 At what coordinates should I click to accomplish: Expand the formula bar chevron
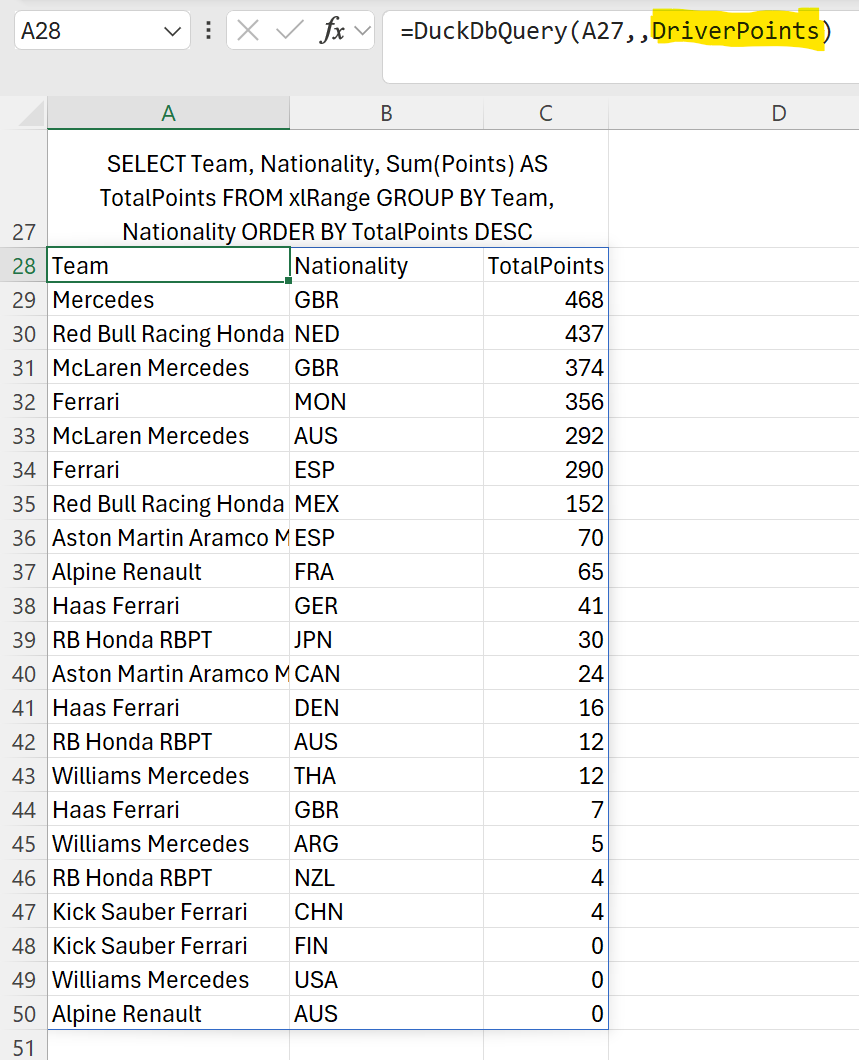click(x=362, y=31)
